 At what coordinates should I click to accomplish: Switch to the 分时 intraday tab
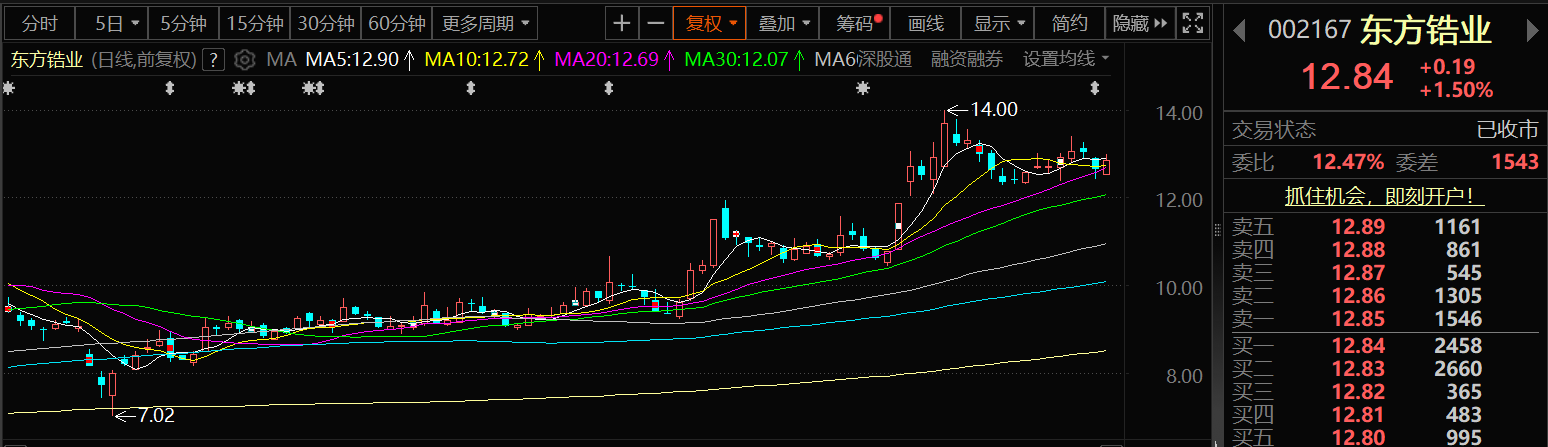pos(40,23)
